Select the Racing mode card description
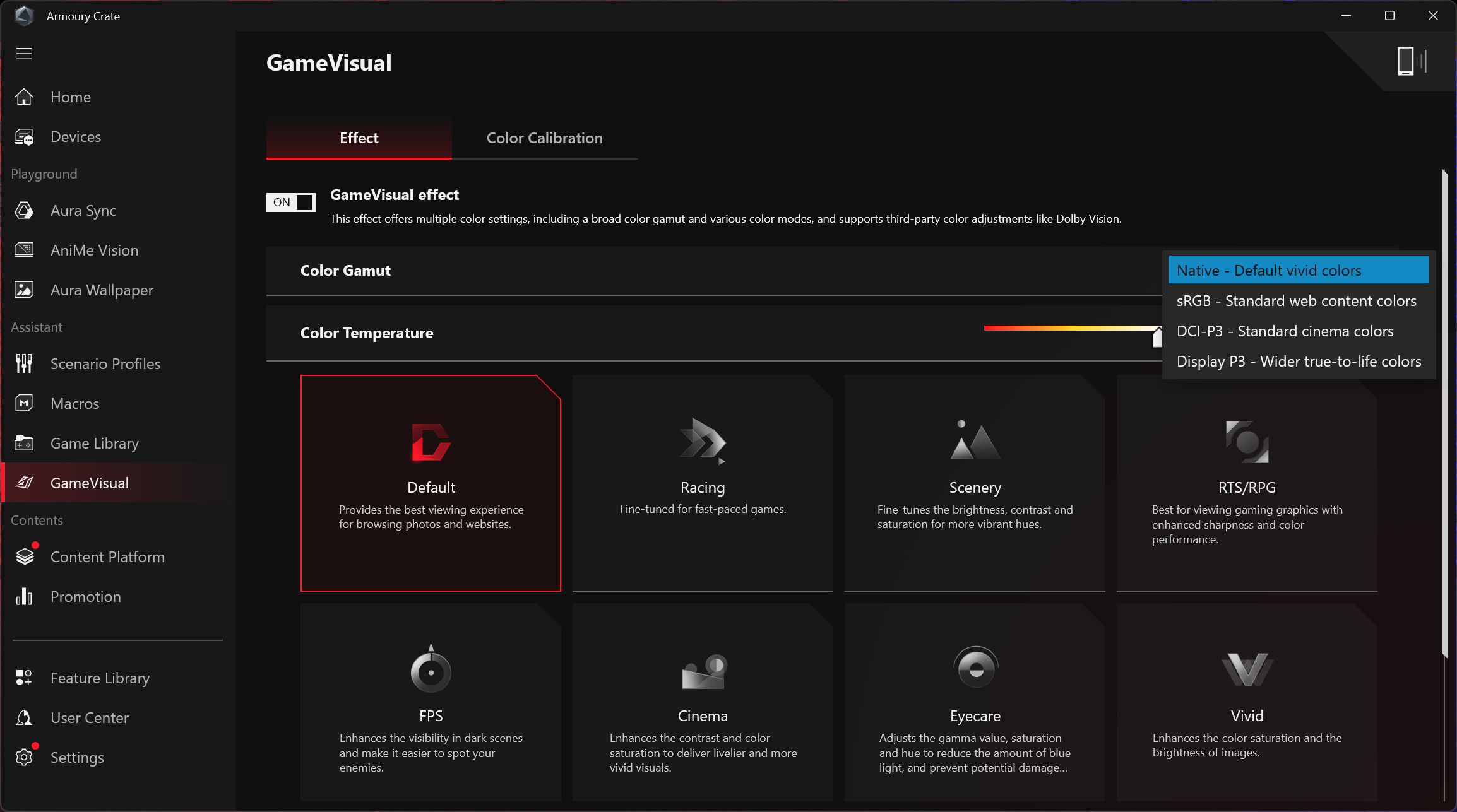 click(x=703, y=509)
